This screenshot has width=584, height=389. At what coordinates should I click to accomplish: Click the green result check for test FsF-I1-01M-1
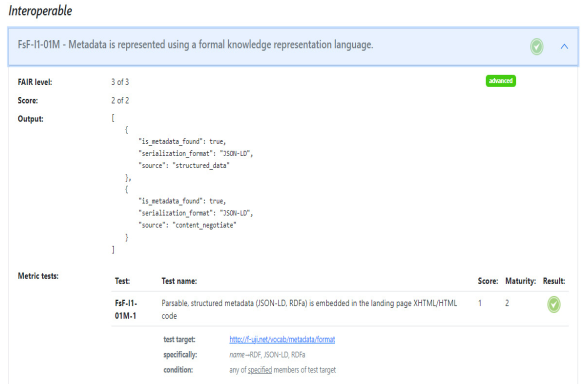(553, 304)
